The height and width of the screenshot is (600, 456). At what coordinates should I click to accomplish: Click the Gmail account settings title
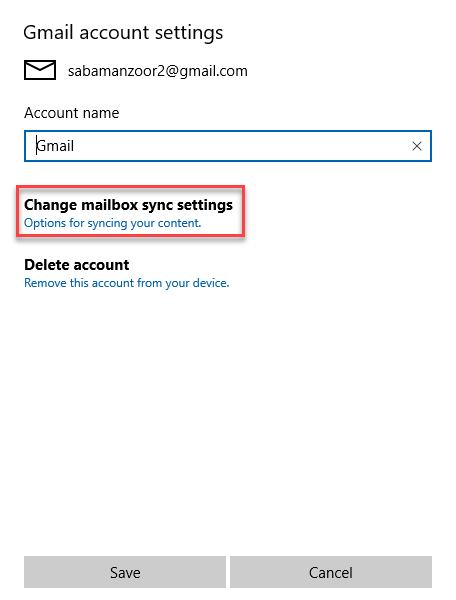point(123,33)
